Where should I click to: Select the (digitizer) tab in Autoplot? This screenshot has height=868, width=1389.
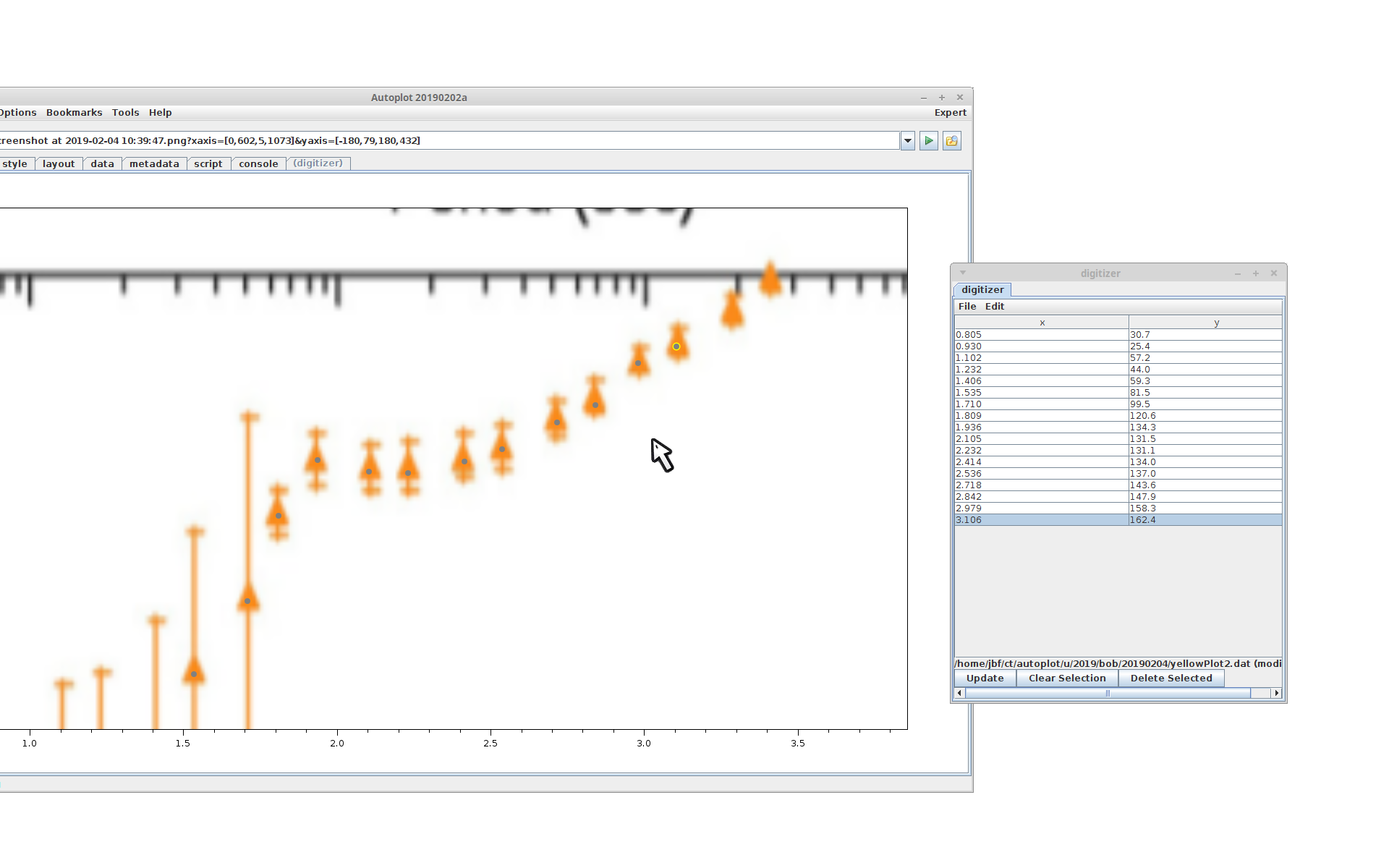point(318,163)
